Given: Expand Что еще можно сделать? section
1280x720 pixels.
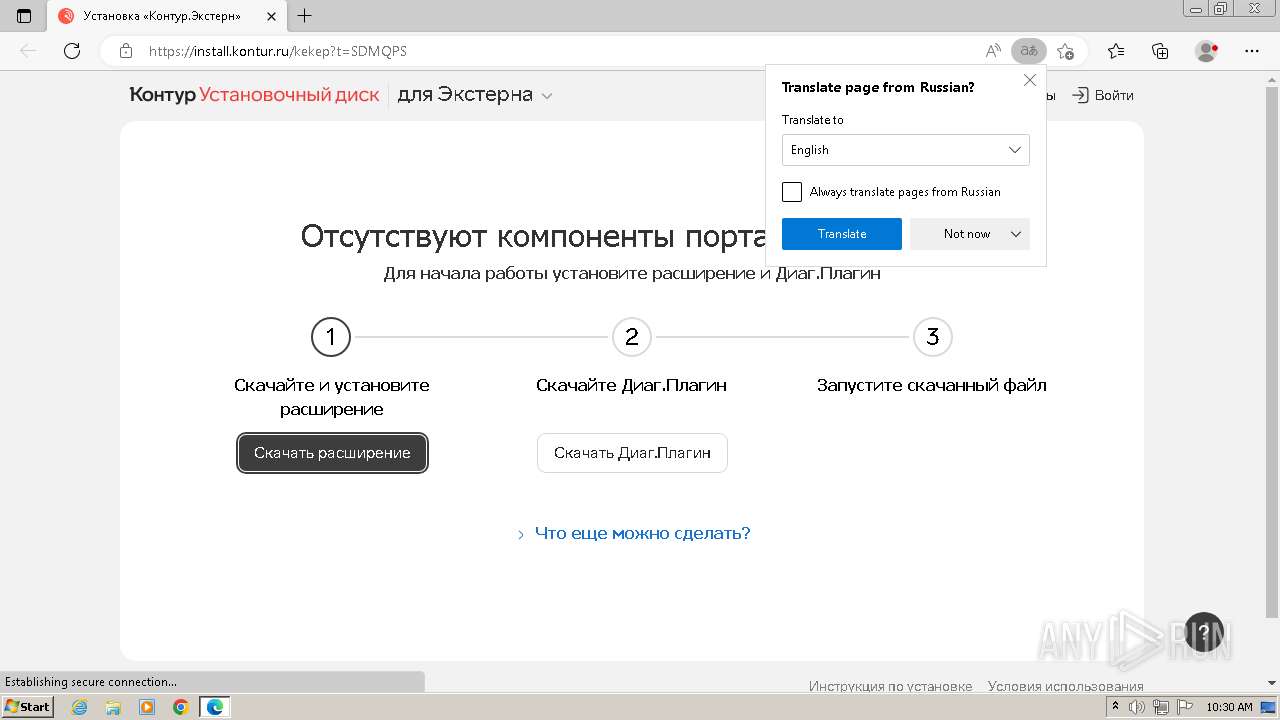Looking at the screenshot, I should point(633,533).
